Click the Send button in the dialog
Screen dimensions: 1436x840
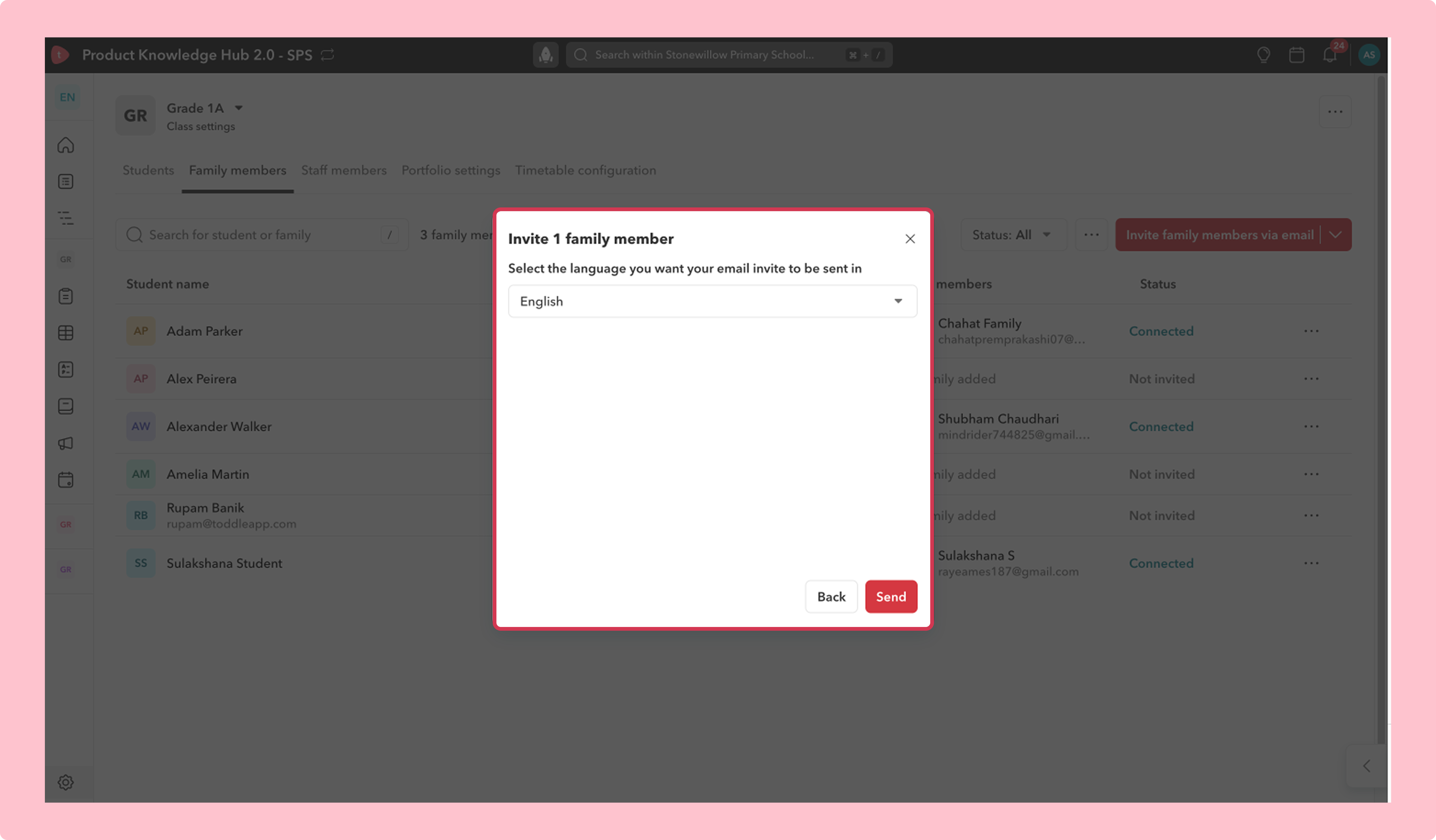click(891, 597)
